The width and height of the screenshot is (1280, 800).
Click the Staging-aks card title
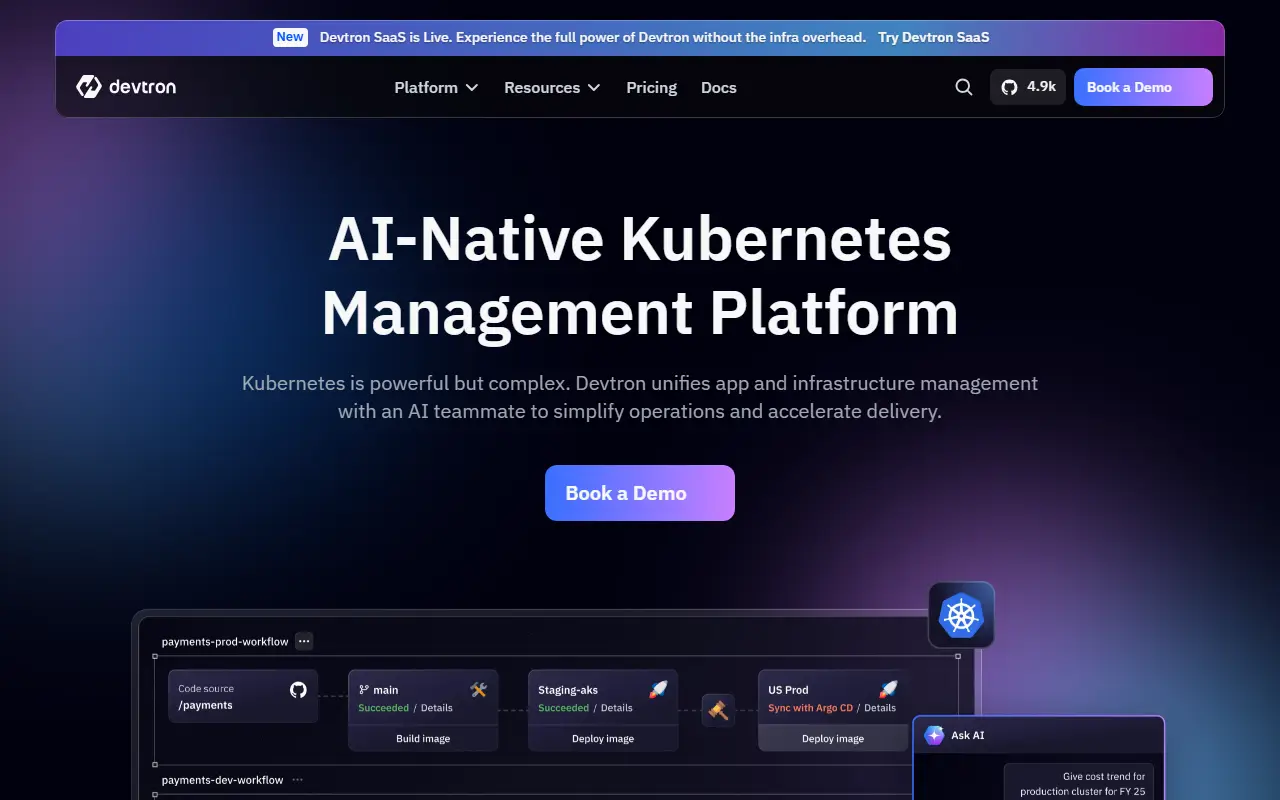click(x=568, y=690)
